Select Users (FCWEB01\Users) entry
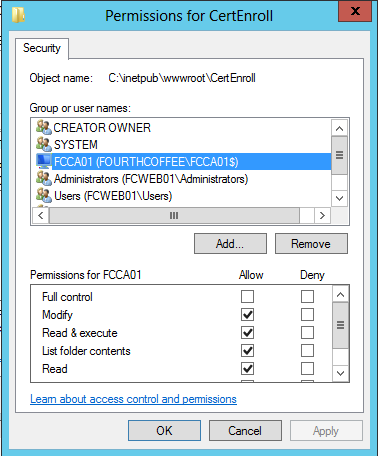Viewport: 378px width, 456px height. pos(113,196)
